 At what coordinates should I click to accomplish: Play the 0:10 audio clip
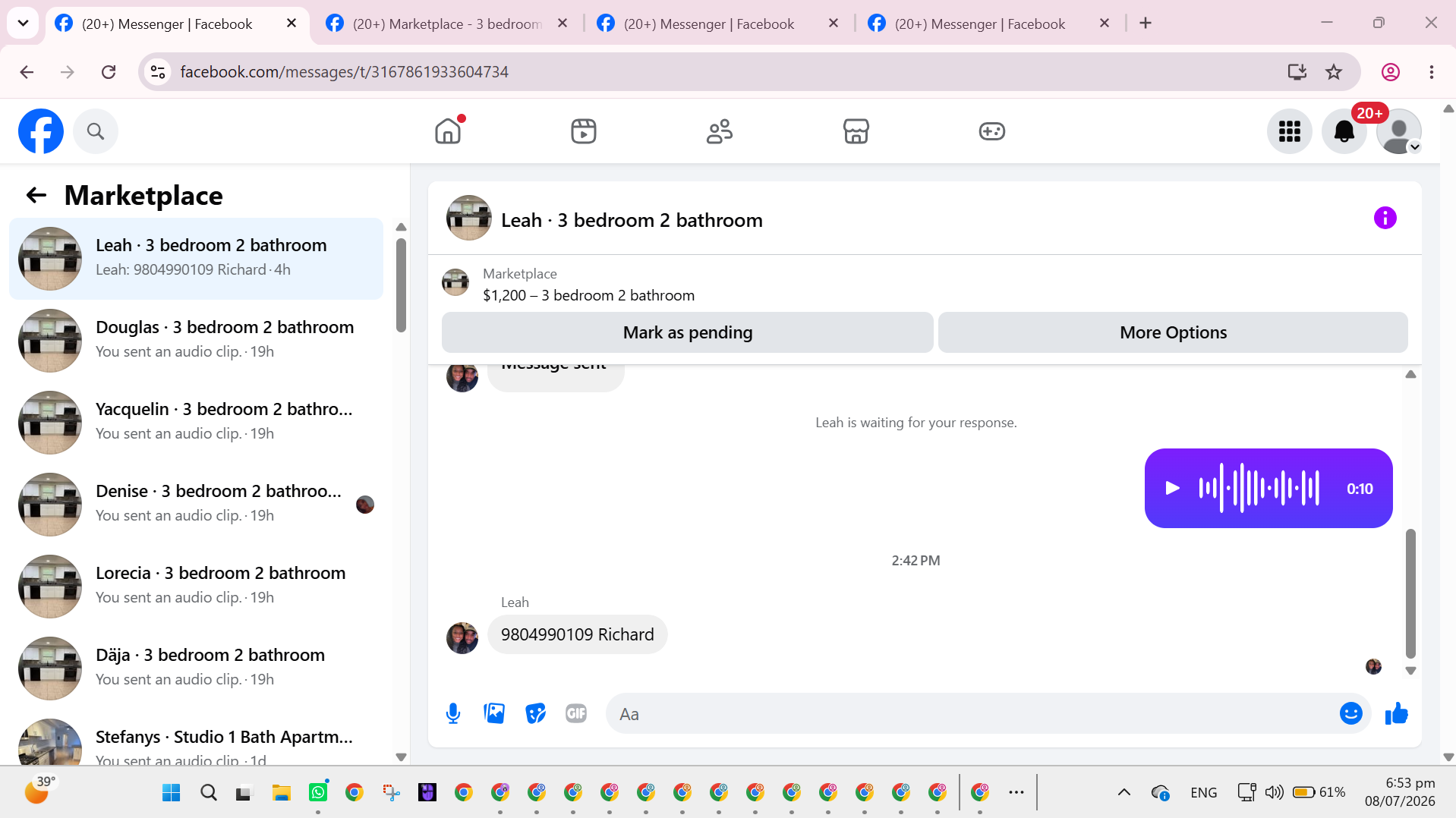coord(1173,488)
